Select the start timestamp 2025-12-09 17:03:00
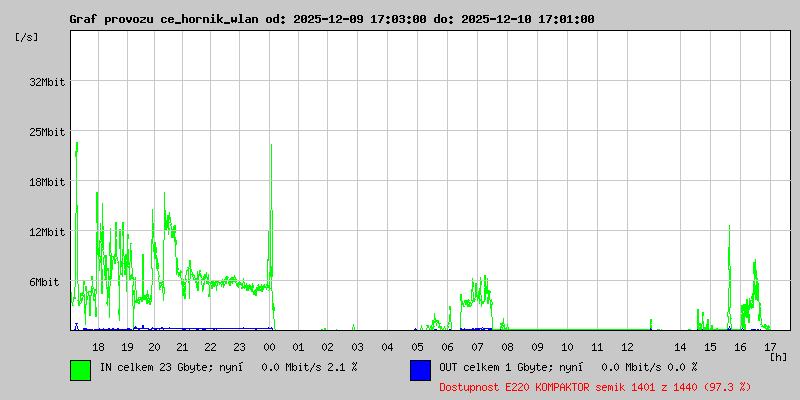This screenshot has height=400, width=800. (x=360, y=19)
